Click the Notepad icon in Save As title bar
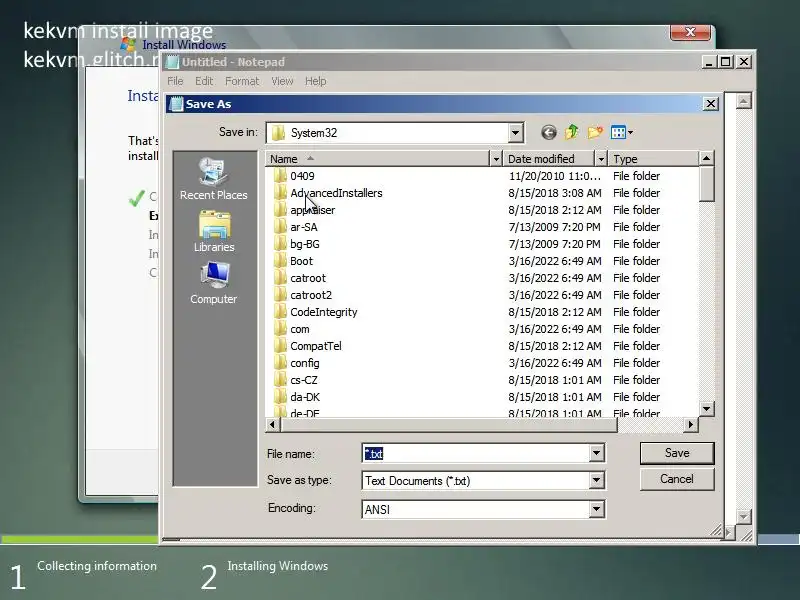The height and width of the screenshot is (600, 800). [176, 104]
